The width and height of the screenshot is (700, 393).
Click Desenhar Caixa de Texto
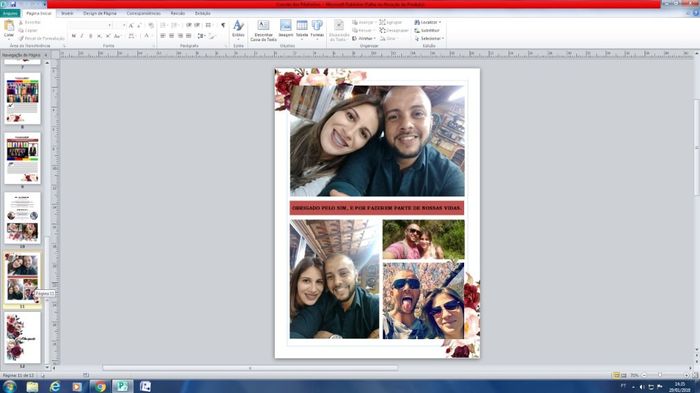pos(263,30)
